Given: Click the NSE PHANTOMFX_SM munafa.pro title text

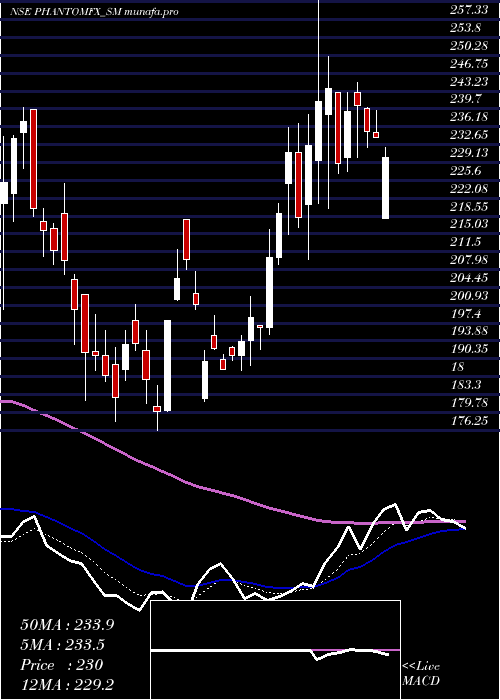Looking at the screenshot, I should coord(94,11).
